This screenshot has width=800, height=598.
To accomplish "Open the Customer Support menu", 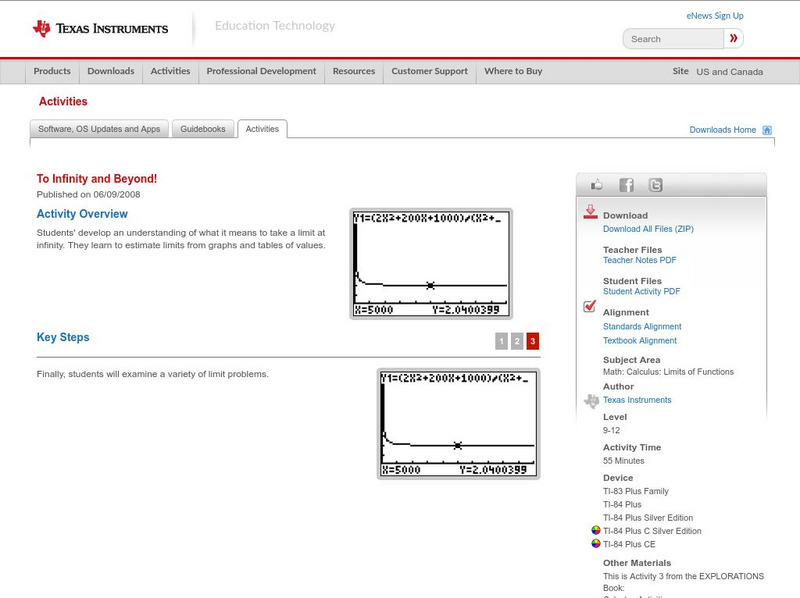I will (x=430, y=71).
